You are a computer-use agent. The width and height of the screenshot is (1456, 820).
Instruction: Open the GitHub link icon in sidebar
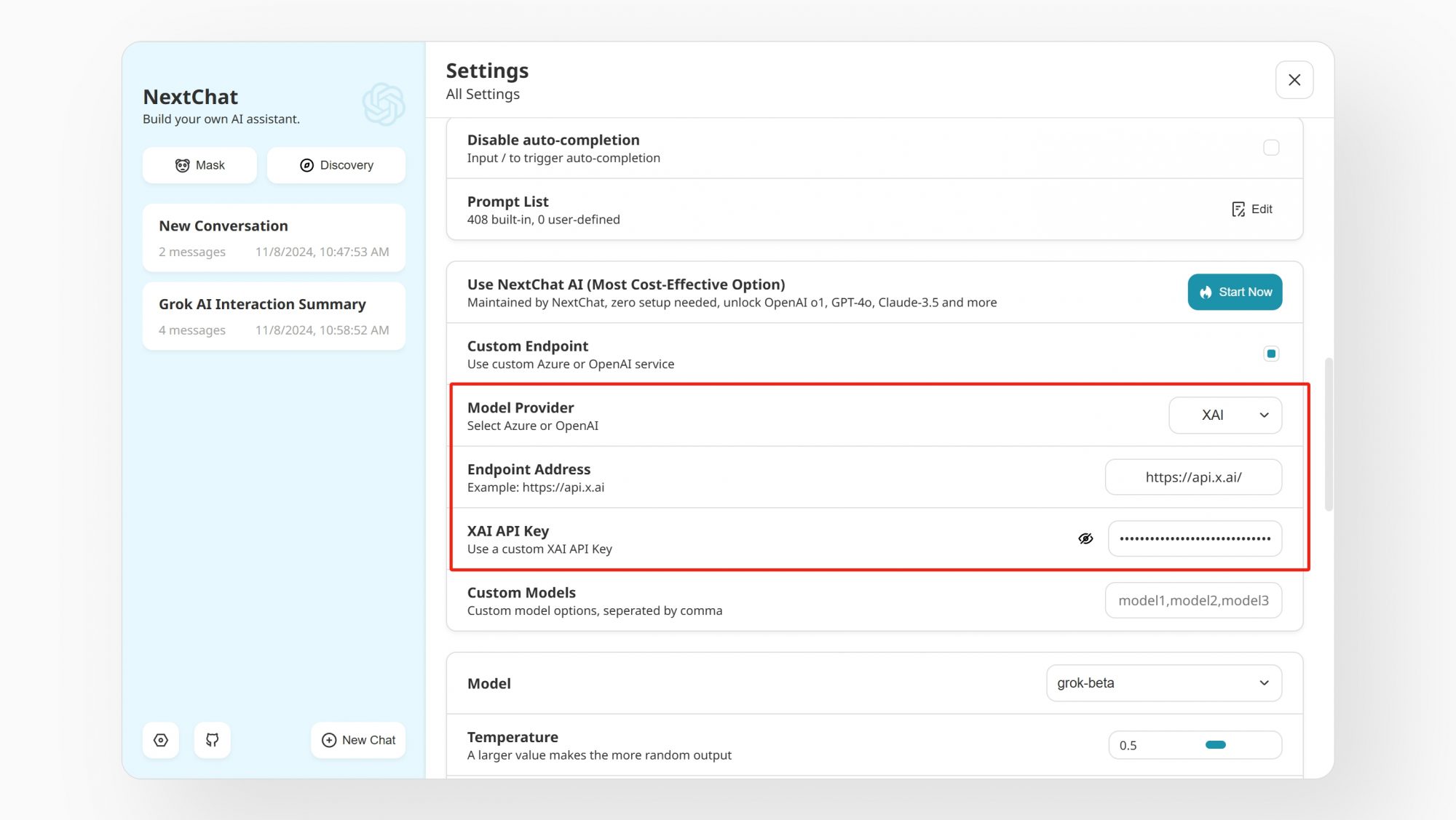click(x=212, y=740)
